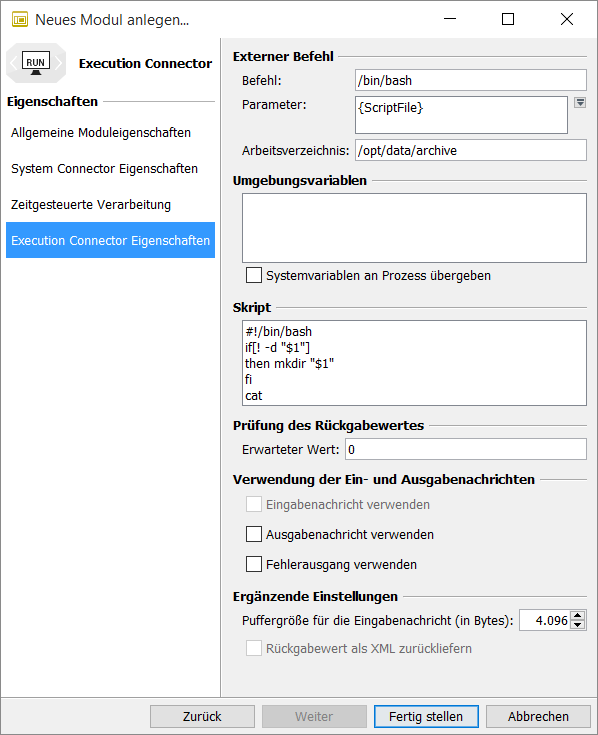Click the Zurück button
This screenshot has width=598, height=735.
[202, 716]
